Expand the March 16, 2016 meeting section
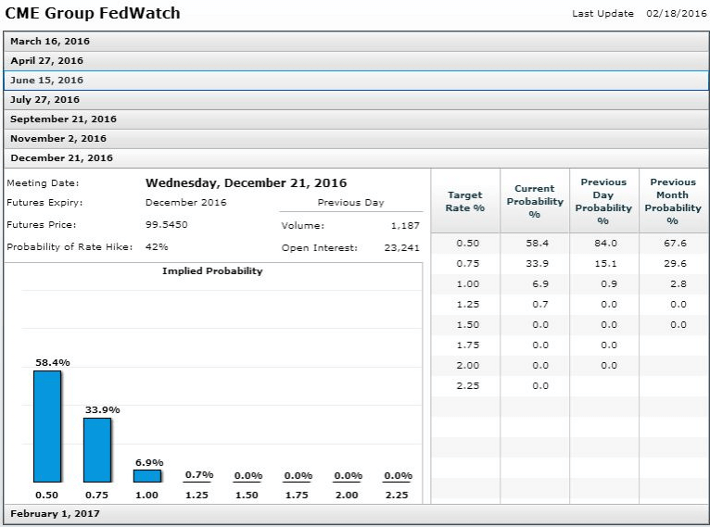Screen dimensions: 710x527 [x=356, y=41]
